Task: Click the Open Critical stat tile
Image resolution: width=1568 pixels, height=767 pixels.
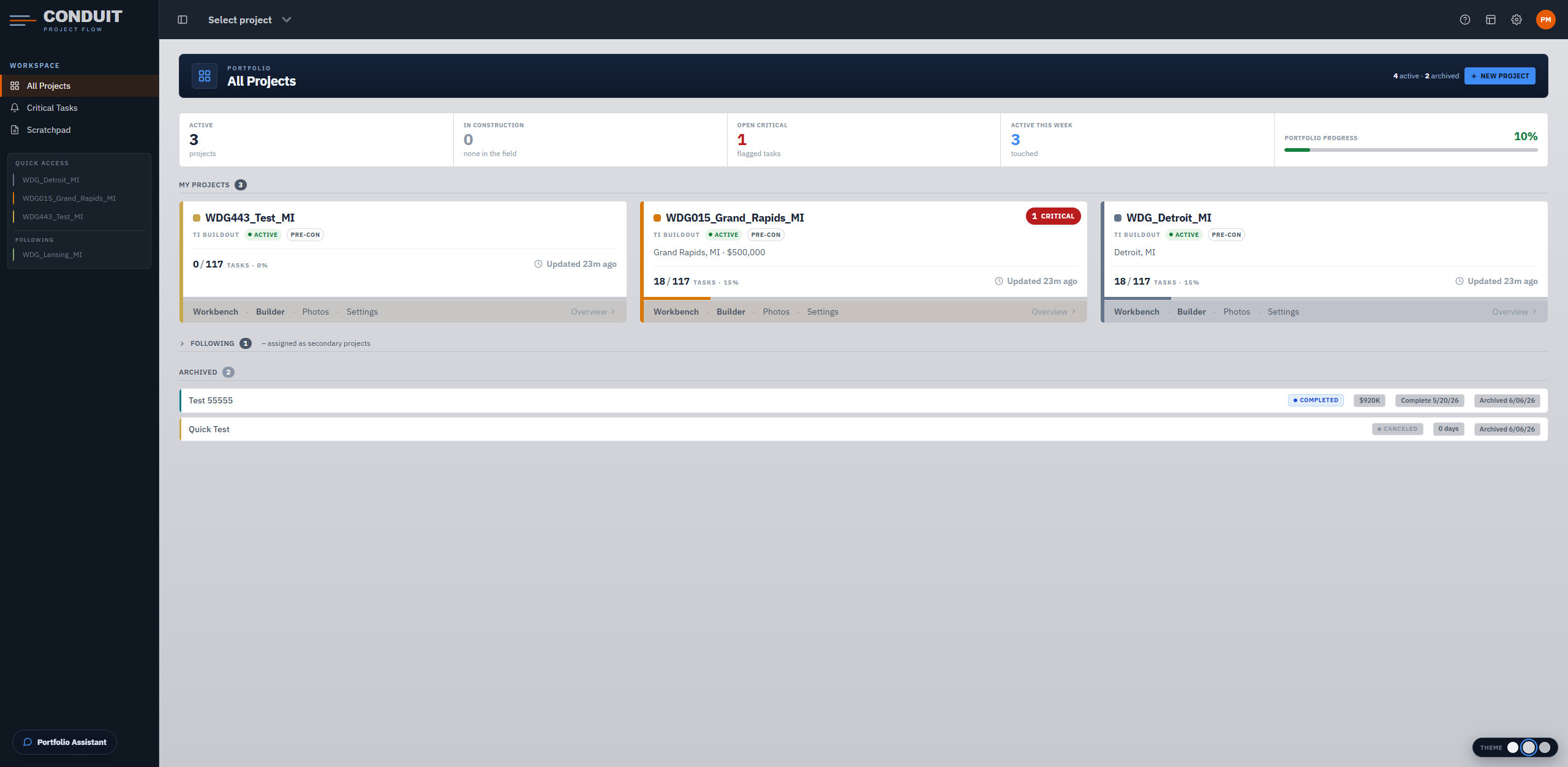Action: pos(864,140)
